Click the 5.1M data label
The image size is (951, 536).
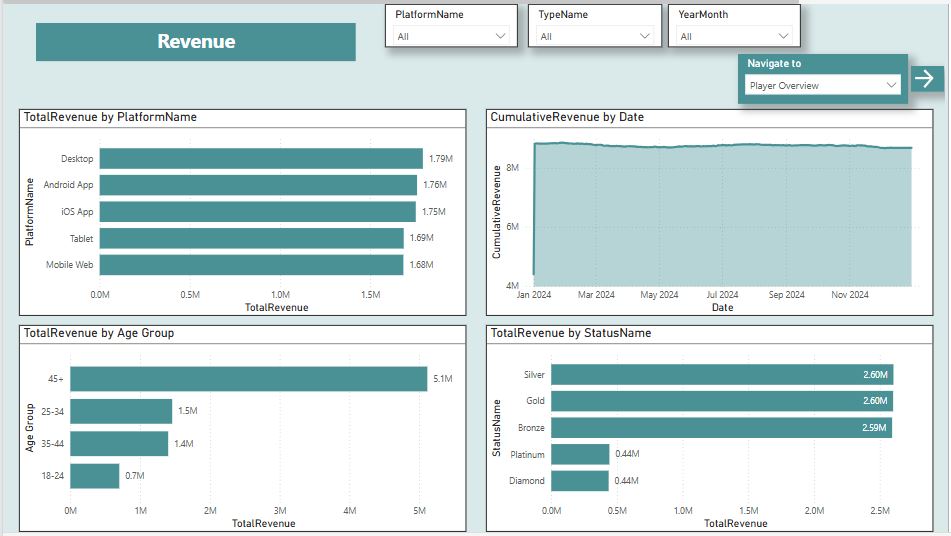pos(443,379)
